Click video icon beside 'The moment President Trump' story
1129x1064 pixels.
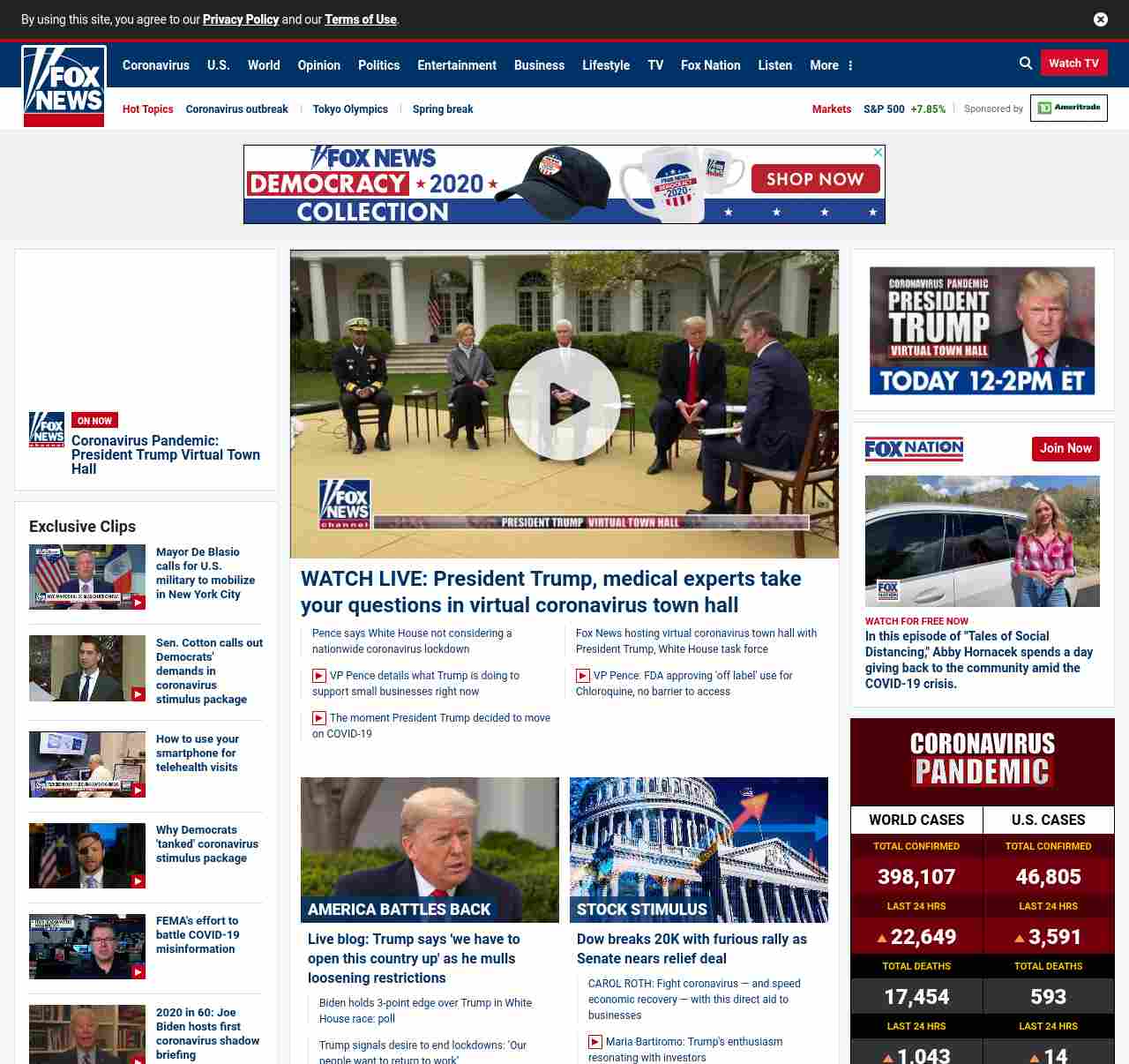(x=319, y=718)
